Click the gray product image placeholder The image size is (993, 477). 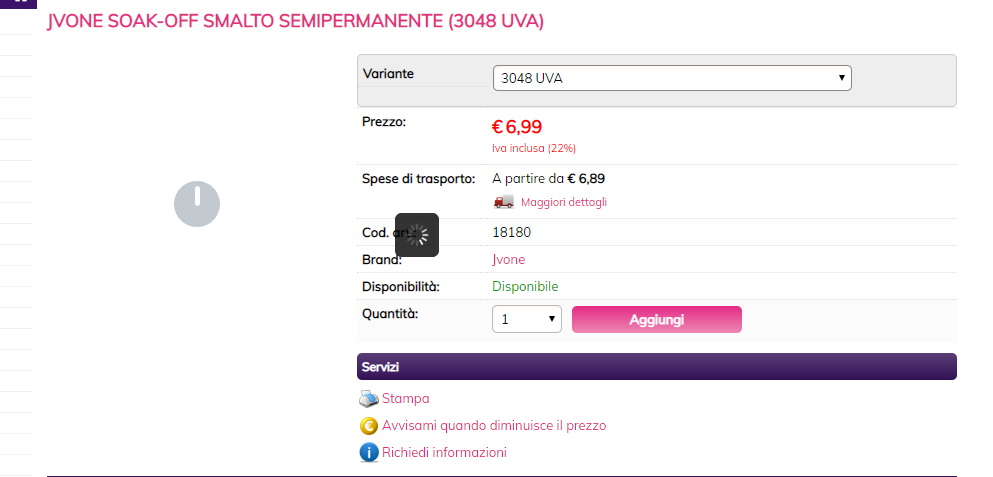point(197,204)
